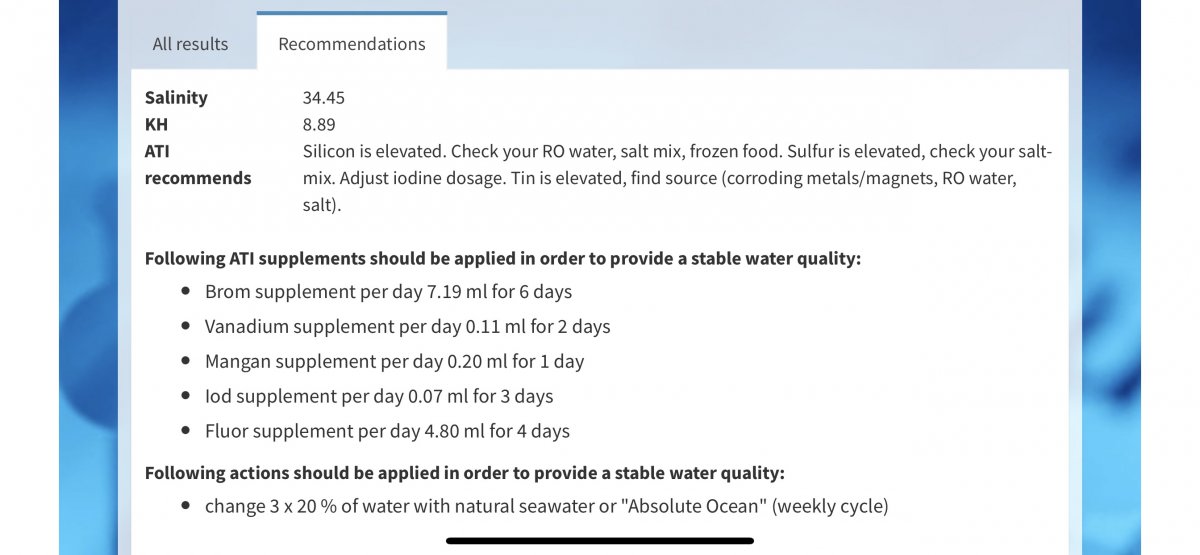Click the Fluor supplement list item

pyautogui.click(x=387, y=431)
